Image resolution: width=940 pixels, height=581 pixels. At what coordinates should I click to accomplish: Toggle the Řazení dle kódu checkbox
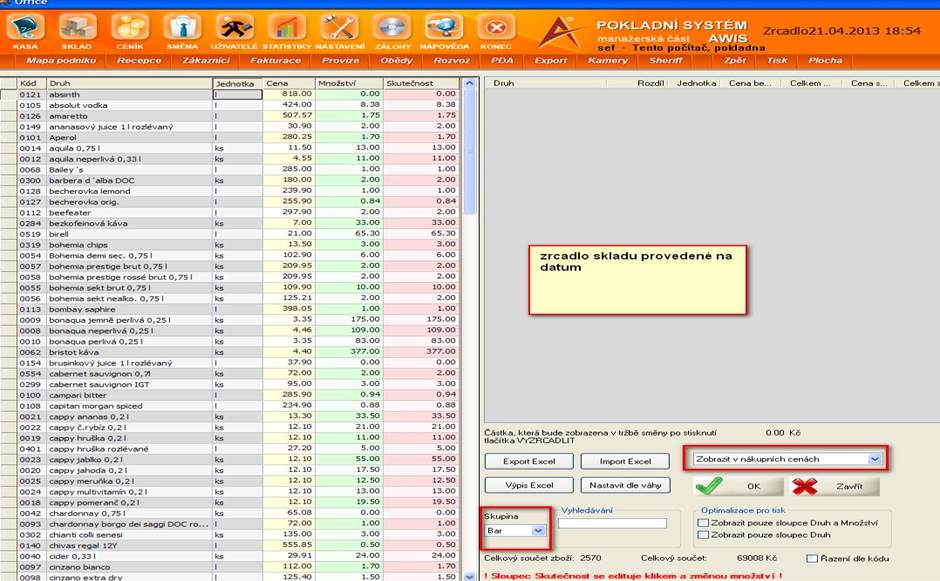[812, 558]
